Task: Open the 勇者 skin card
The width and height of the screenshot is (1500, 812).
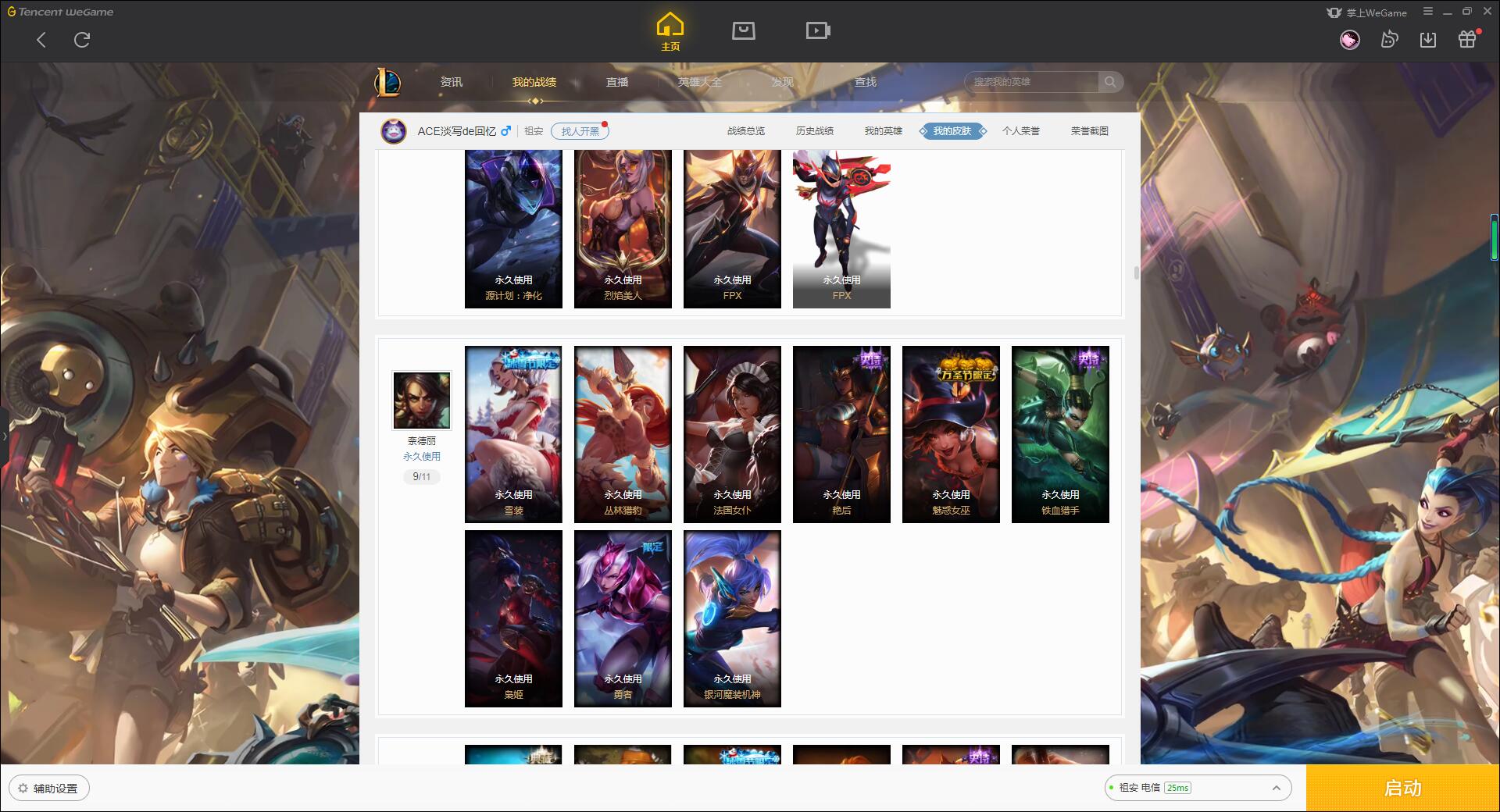Action: [623, 618]
